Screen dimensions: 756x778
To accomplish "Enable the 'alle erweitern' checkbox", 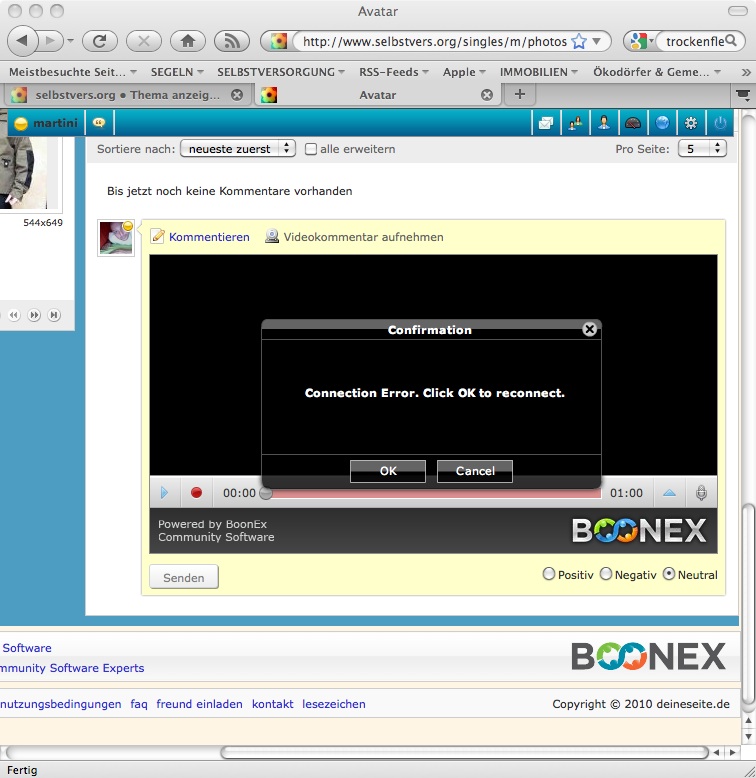I will point(311,149).
